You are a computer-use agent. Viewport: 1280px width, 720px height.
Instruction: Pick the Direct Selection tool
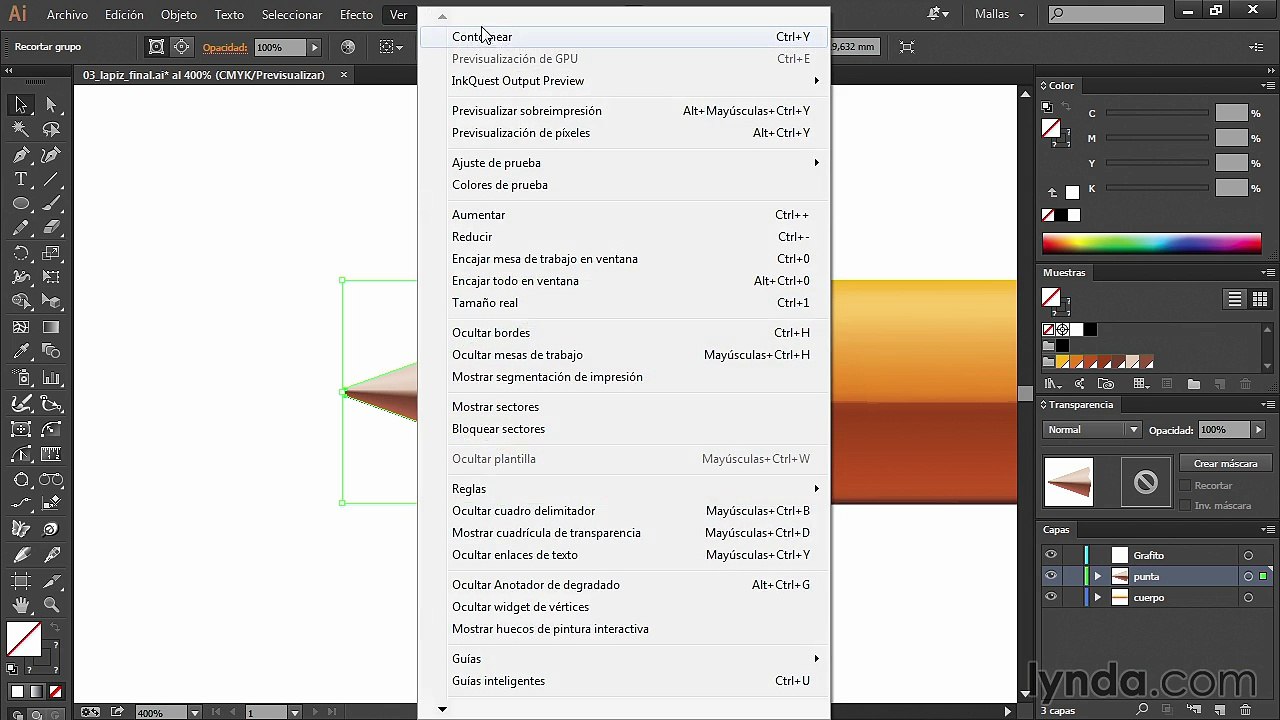[x=51, y=105]
